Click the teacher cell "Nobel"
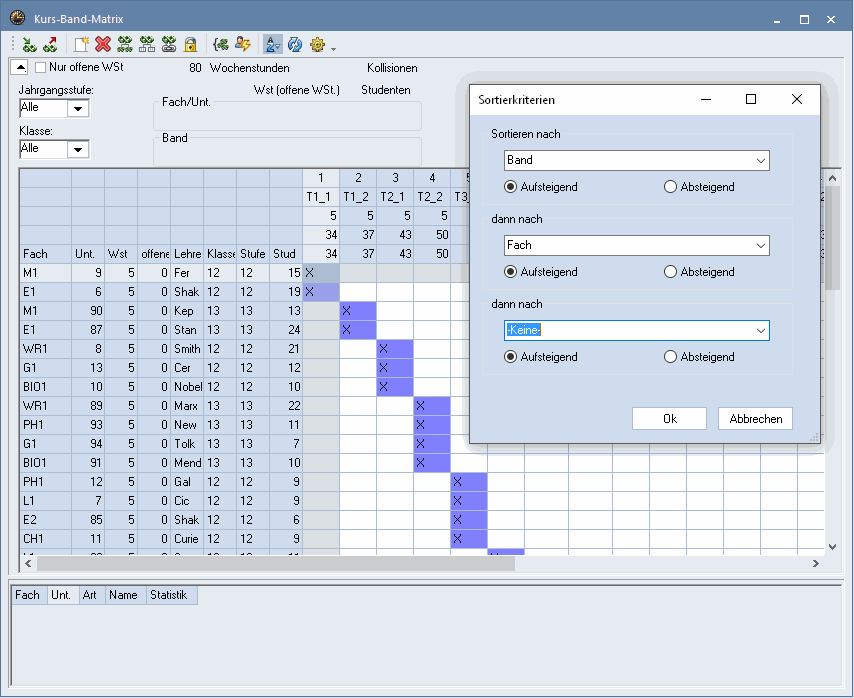 click(x=187, y=387)
